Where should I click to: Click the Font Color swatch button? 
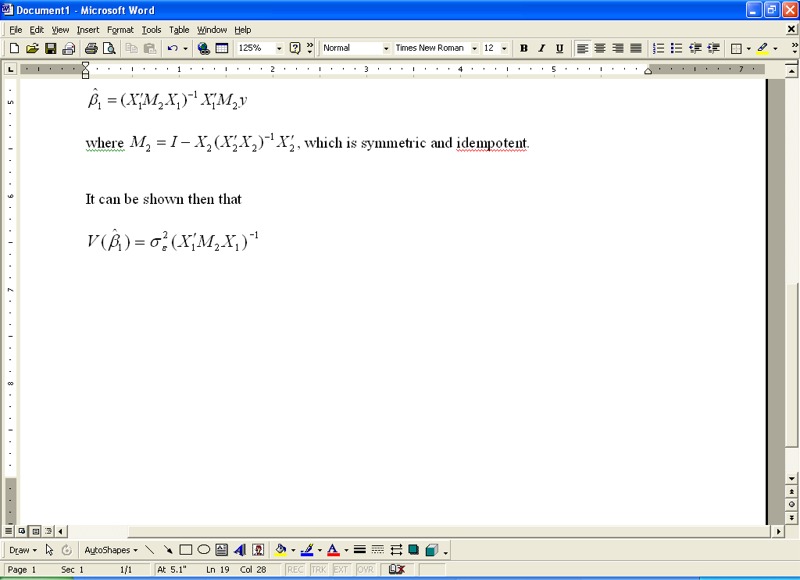tap(331, 550)
